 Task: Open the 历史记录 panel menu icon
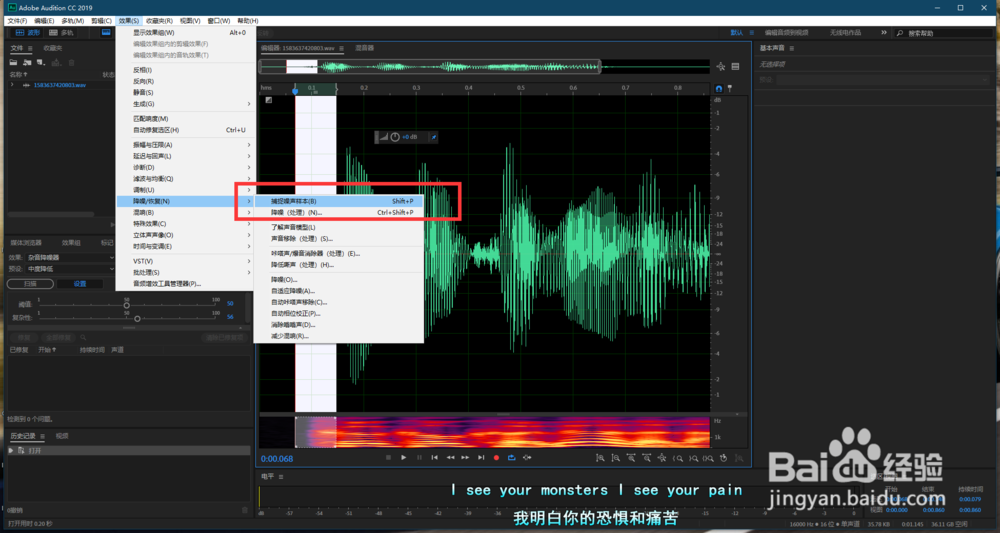pyautogui.click(x=43, y=437)
